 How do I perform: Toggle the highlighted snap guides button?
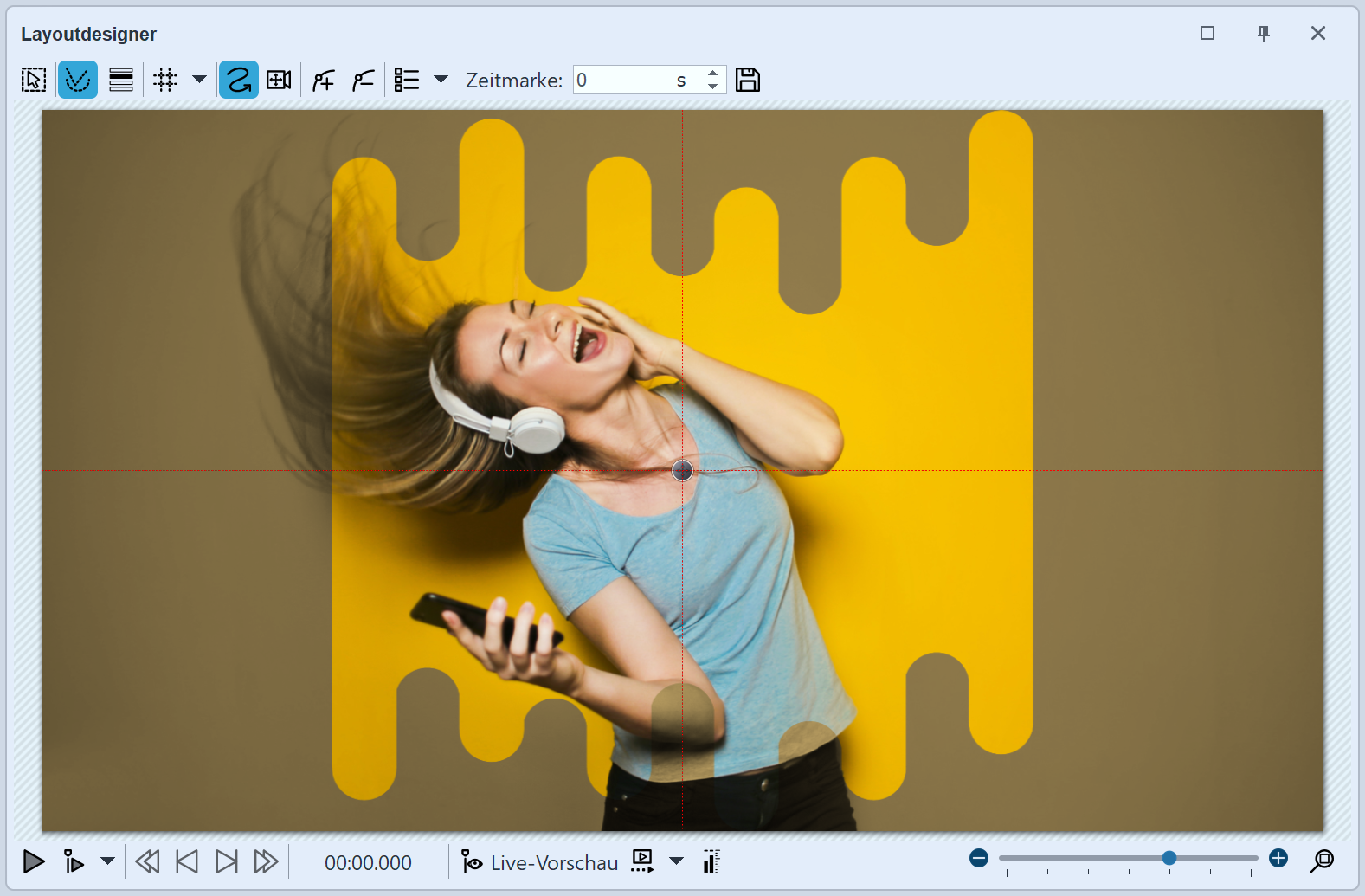[78, 81]
